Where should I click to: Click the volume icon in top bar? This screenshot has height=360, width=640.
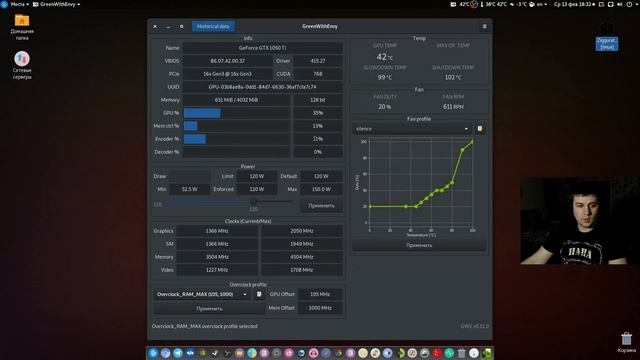[620, 4]
